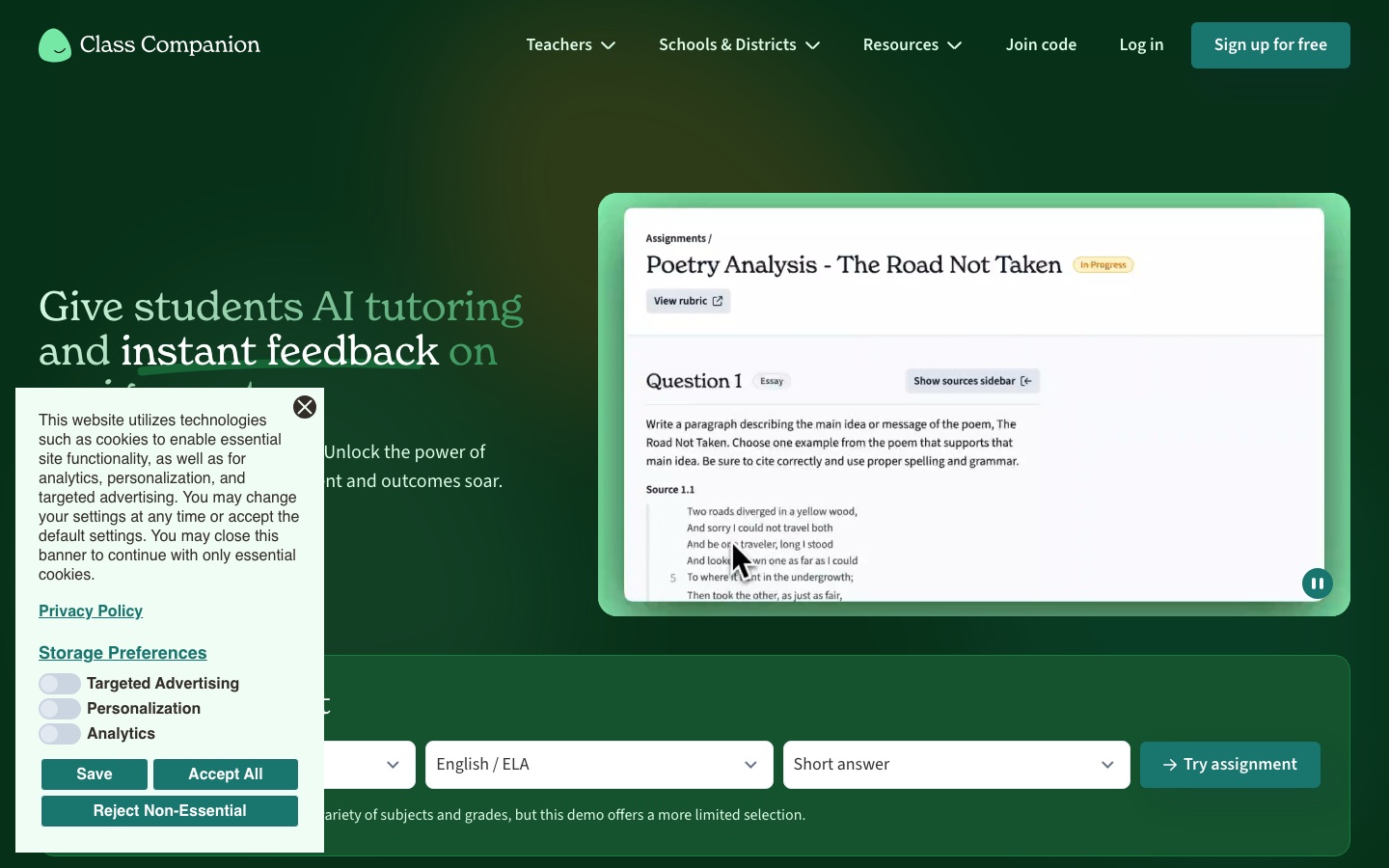Viewport: 1389px width, 868px height.
Task: Click poem line 'Two roads diverged in a yellow wood,'
Action: click(772, 511)
